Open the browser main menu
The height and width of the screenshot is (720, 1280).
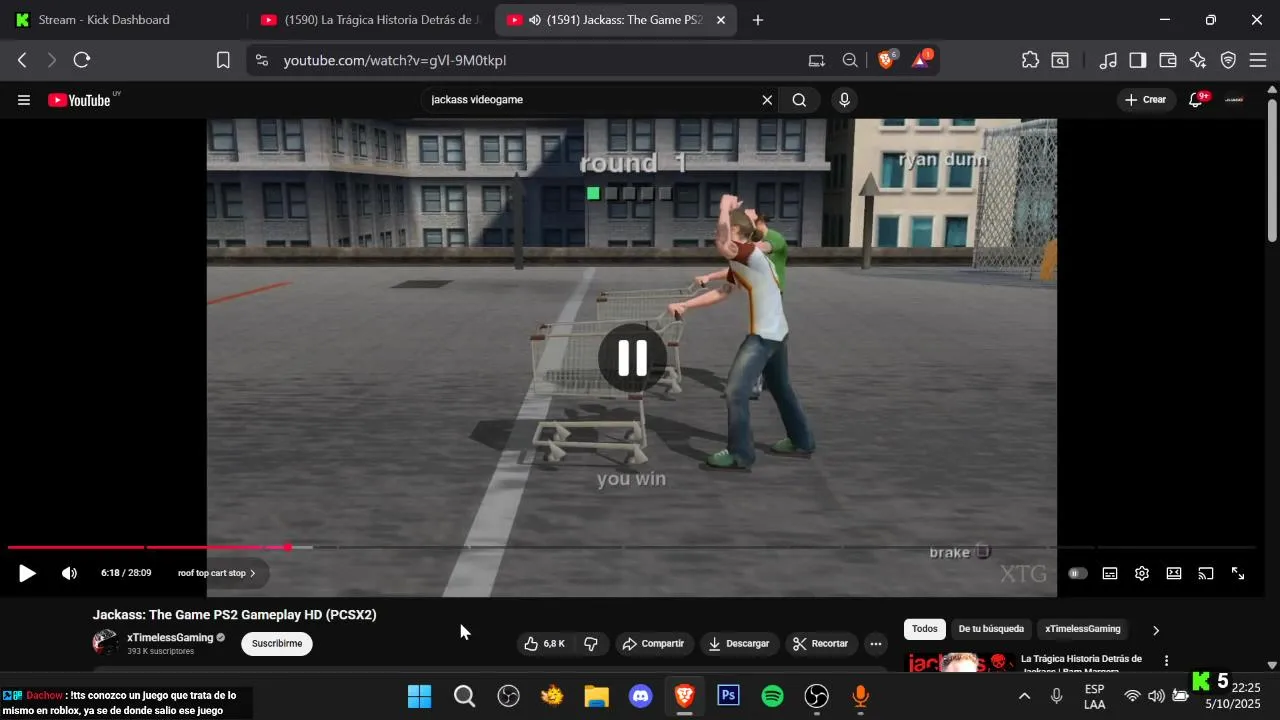tap(1258, 60)
